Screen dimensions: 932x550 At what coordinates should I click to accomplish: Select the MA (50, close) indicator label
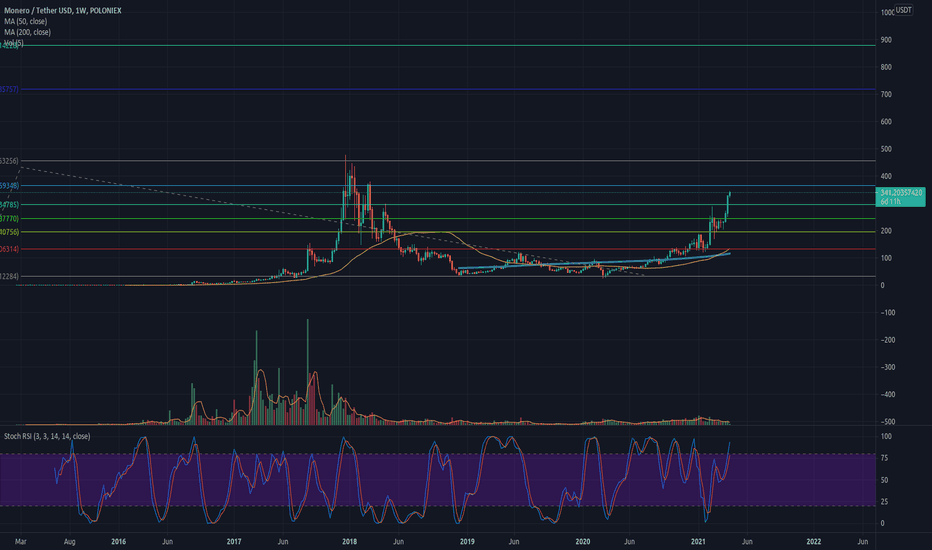[x=26, y=21]
